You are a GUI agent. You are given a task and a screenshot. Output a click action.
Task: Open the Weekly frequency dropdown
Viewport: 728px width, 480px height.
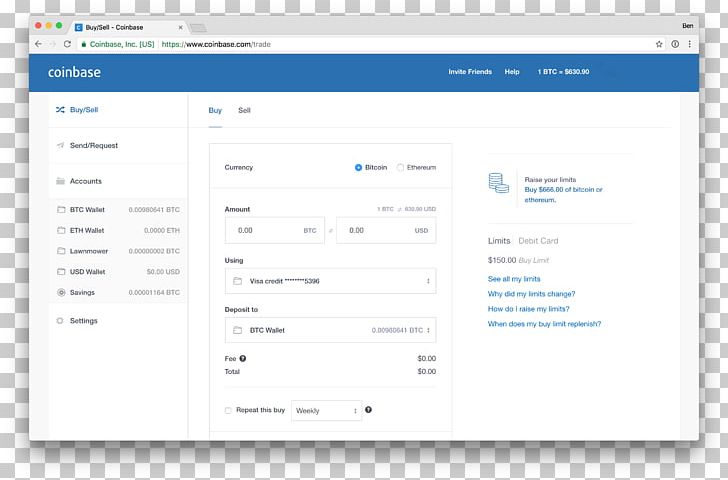tap(326, 410)
